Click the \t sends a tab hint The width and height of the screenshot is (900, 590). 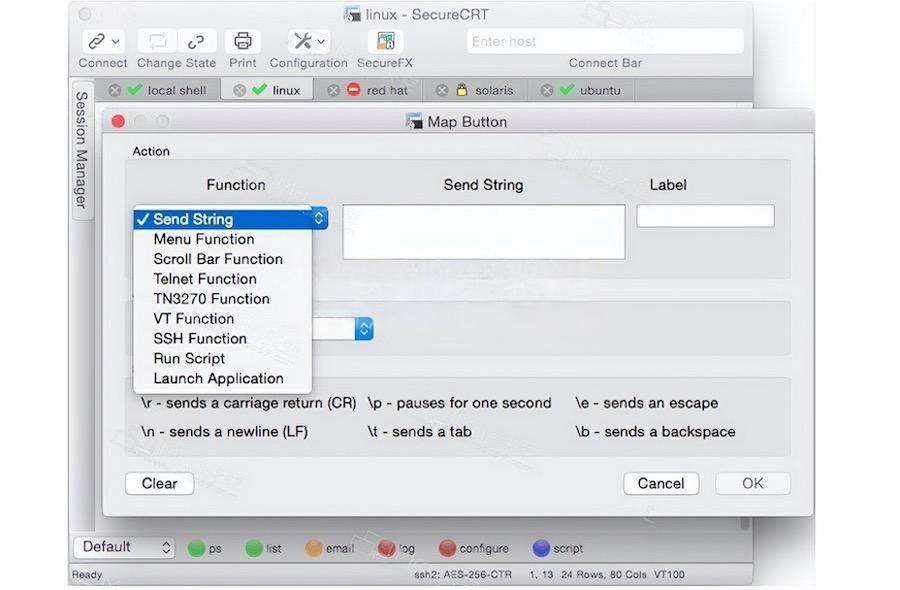tap(420, 432)
